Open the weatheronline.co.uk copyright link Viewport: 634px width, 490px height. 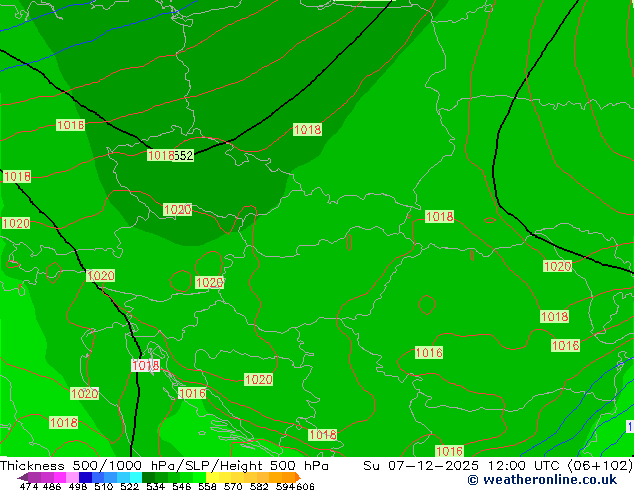[542, 480]
